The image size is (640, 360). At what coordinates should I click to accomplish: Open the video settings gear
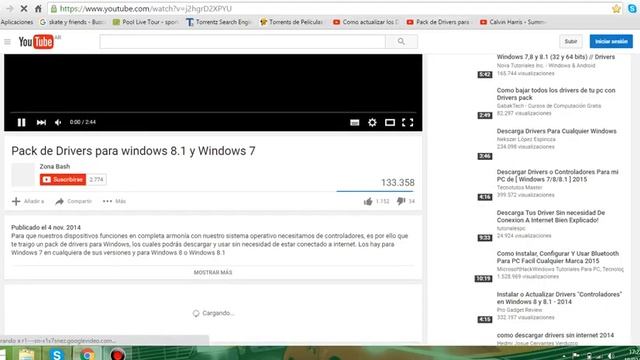click(372, 122)
